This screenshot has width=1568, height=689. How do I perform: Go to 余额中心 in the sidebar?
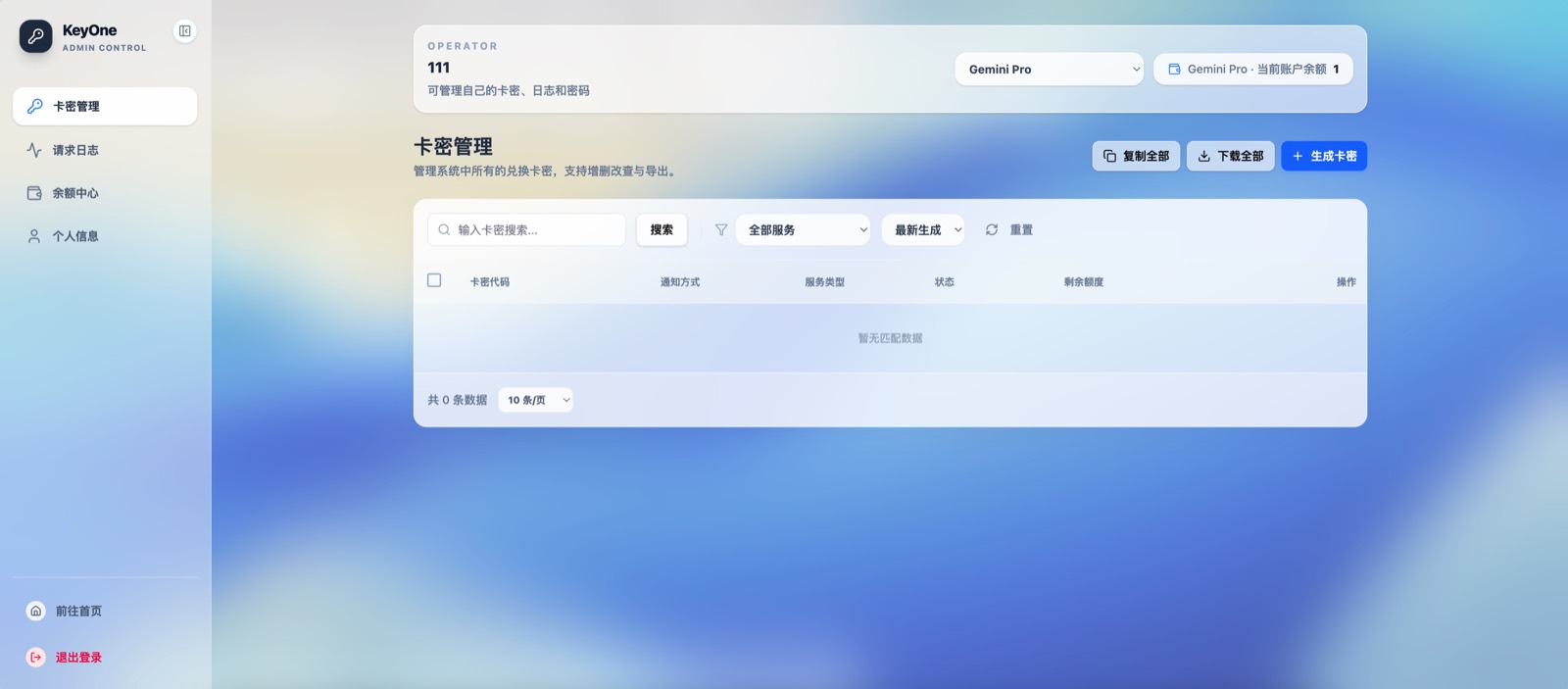75,193
